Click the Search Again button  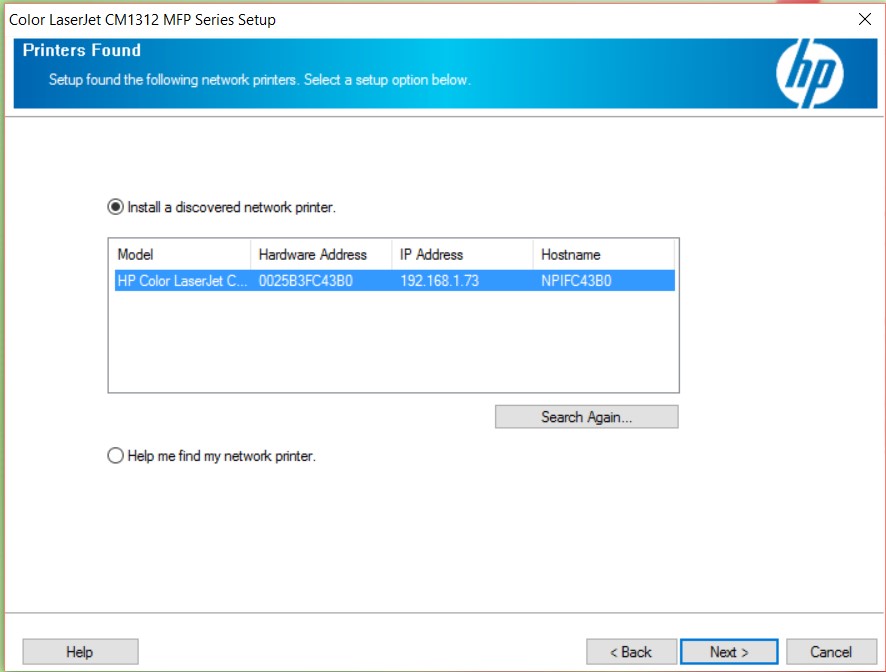587,417
